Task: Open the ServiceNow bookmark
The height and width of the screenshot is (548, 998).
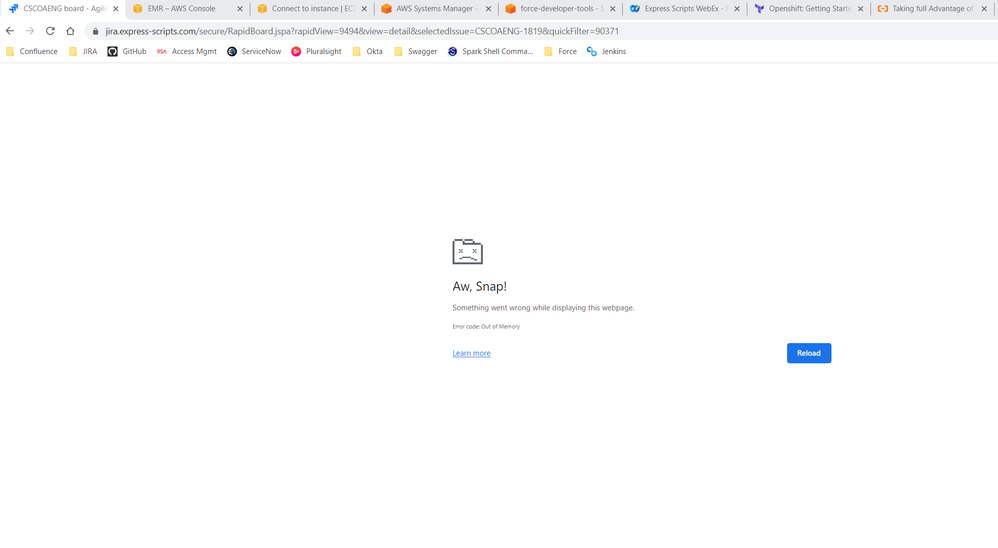Action: (x=254, y=52)
